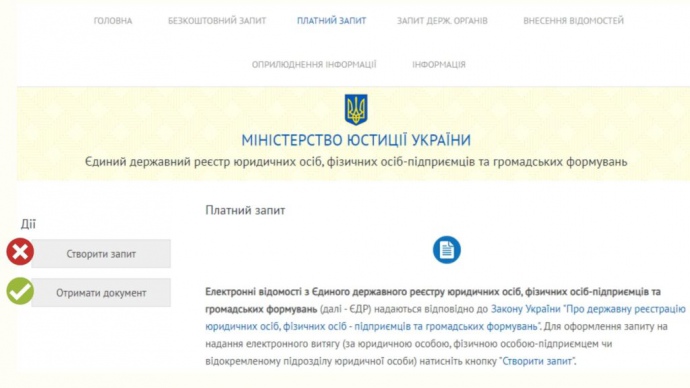Image resolution: width=690 pixels, height=388 pixels.
Task: Click the Єдиний державний реєстр subtitle text
Action: point(356,162)
